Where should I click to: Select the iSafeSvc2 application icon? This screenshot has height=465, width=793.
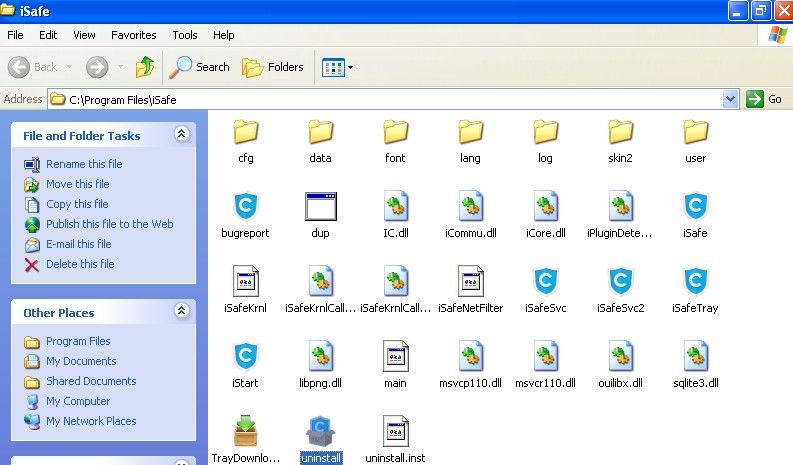coord(621,281)
